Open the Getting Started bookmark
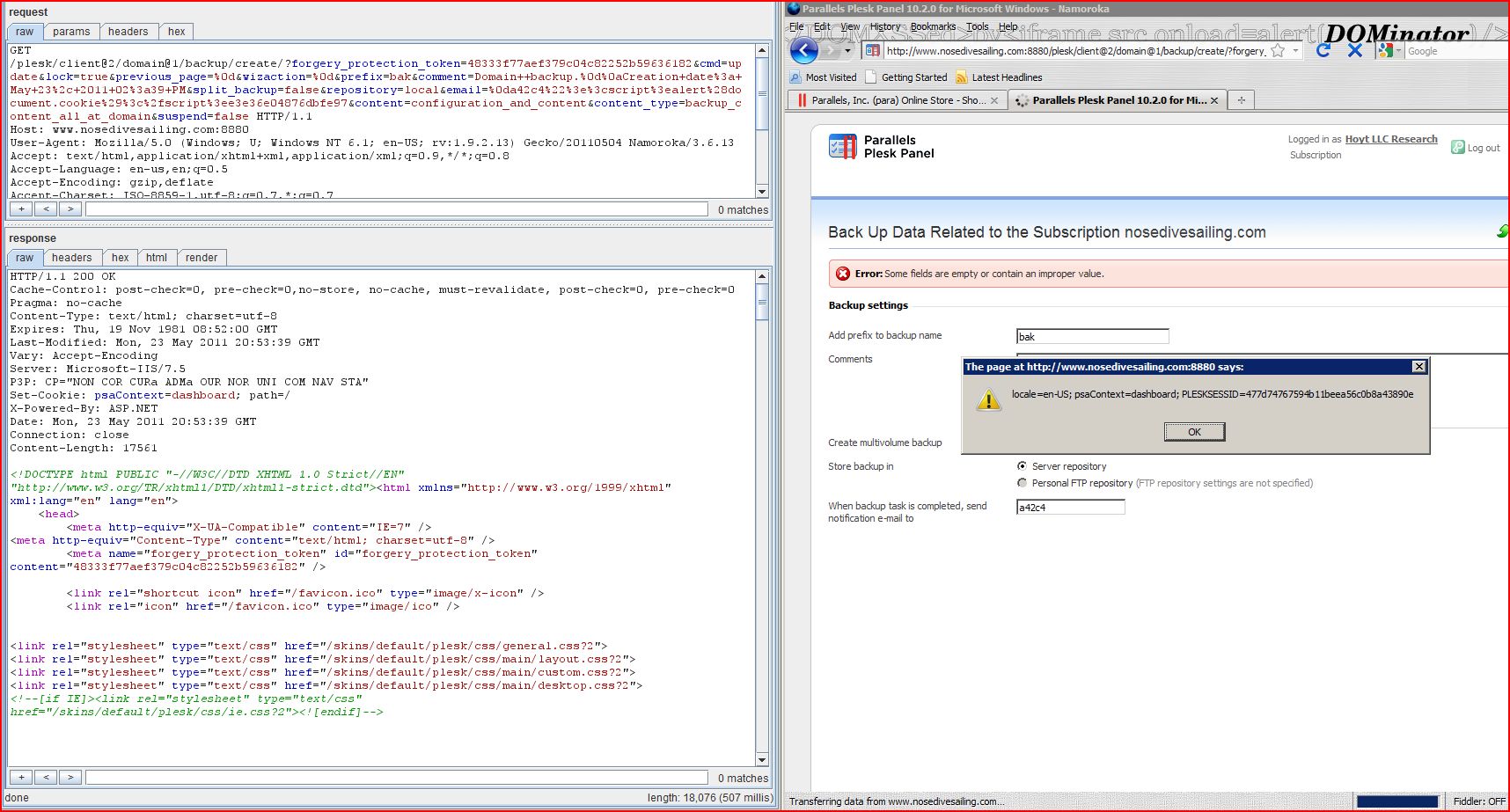The width and height of the screenshot is (1510, 812). (x=906, y=77)
